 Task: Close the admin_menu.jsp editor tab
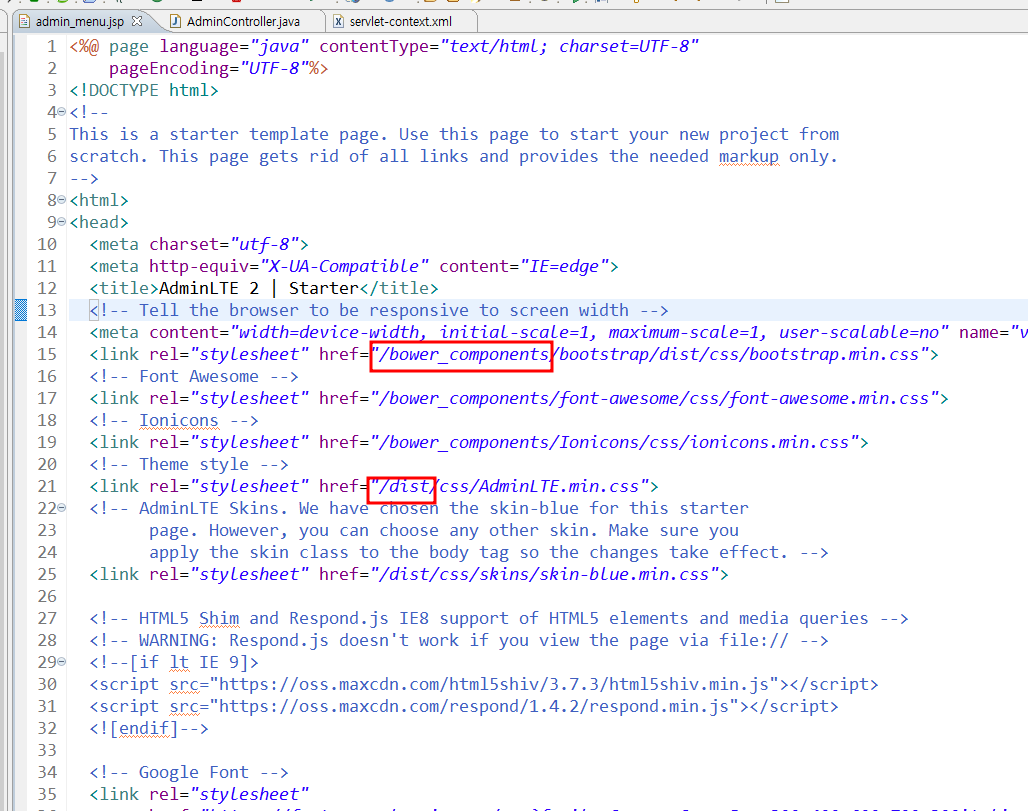pyautogui.click(x=136, y=21)
